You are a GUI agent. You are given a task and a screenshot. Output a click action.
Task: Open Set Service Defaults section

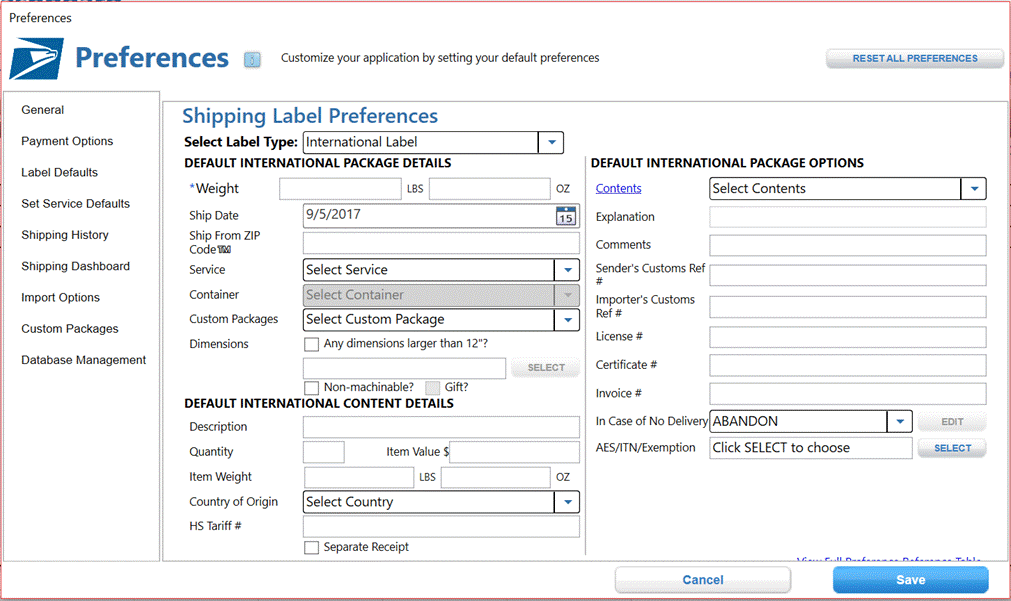(x=75, y=204)
